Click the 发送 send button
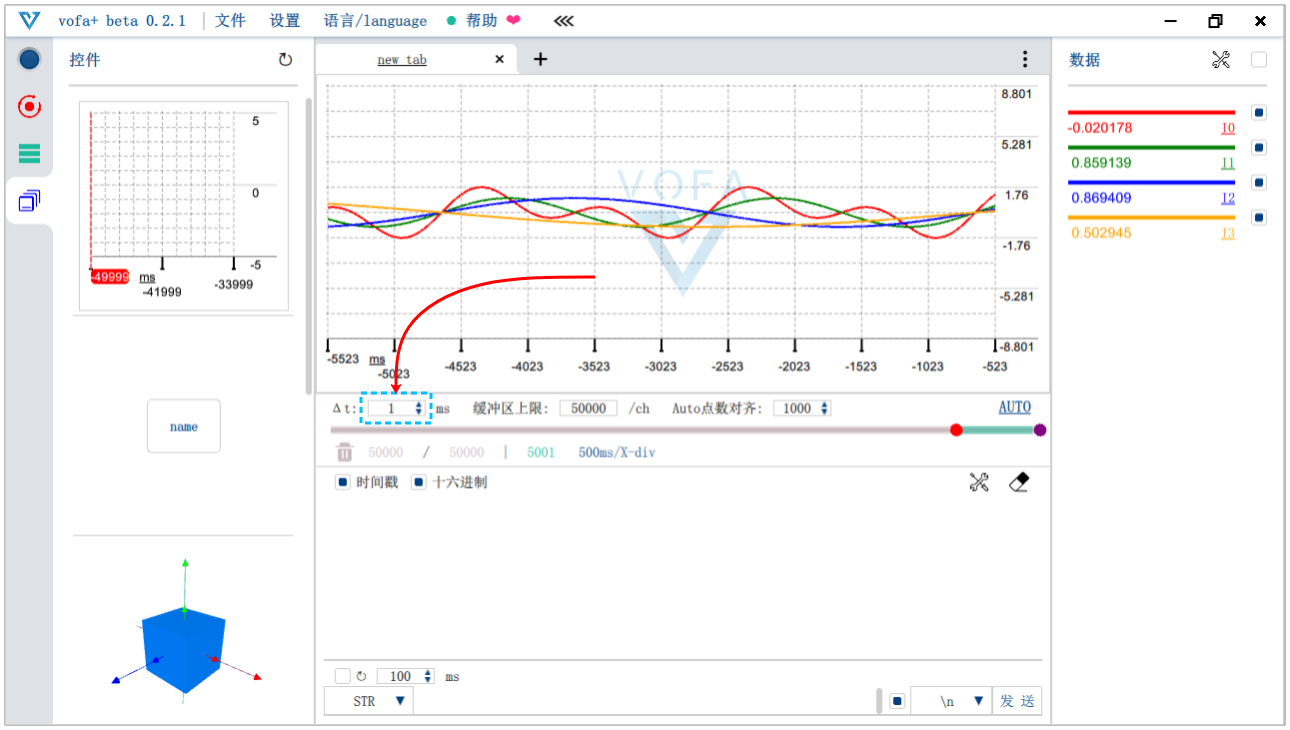 point(1017,701)
